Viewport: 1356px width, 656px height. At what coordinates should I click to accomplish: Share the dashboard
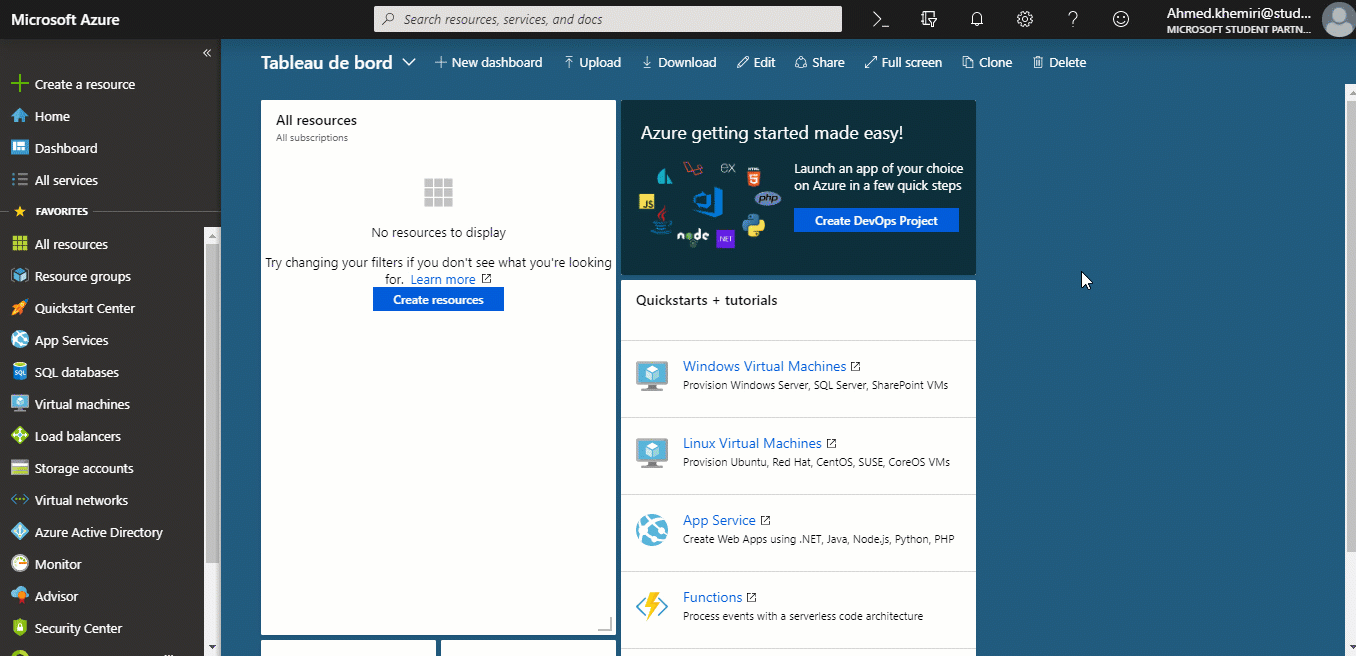pos(820,62)
